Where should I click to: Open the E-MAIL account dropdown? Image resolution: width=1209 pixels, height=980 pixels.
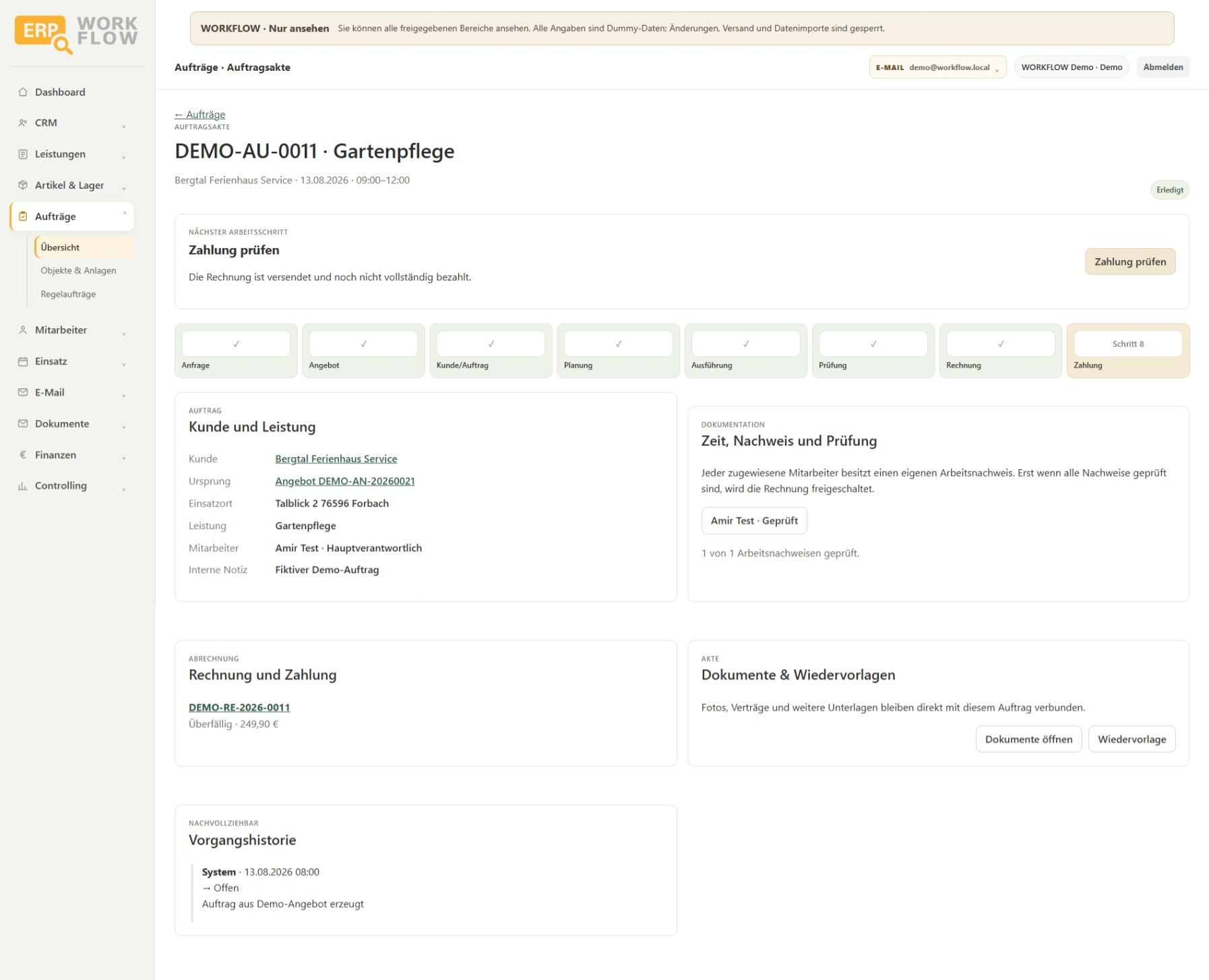[937, 67]
